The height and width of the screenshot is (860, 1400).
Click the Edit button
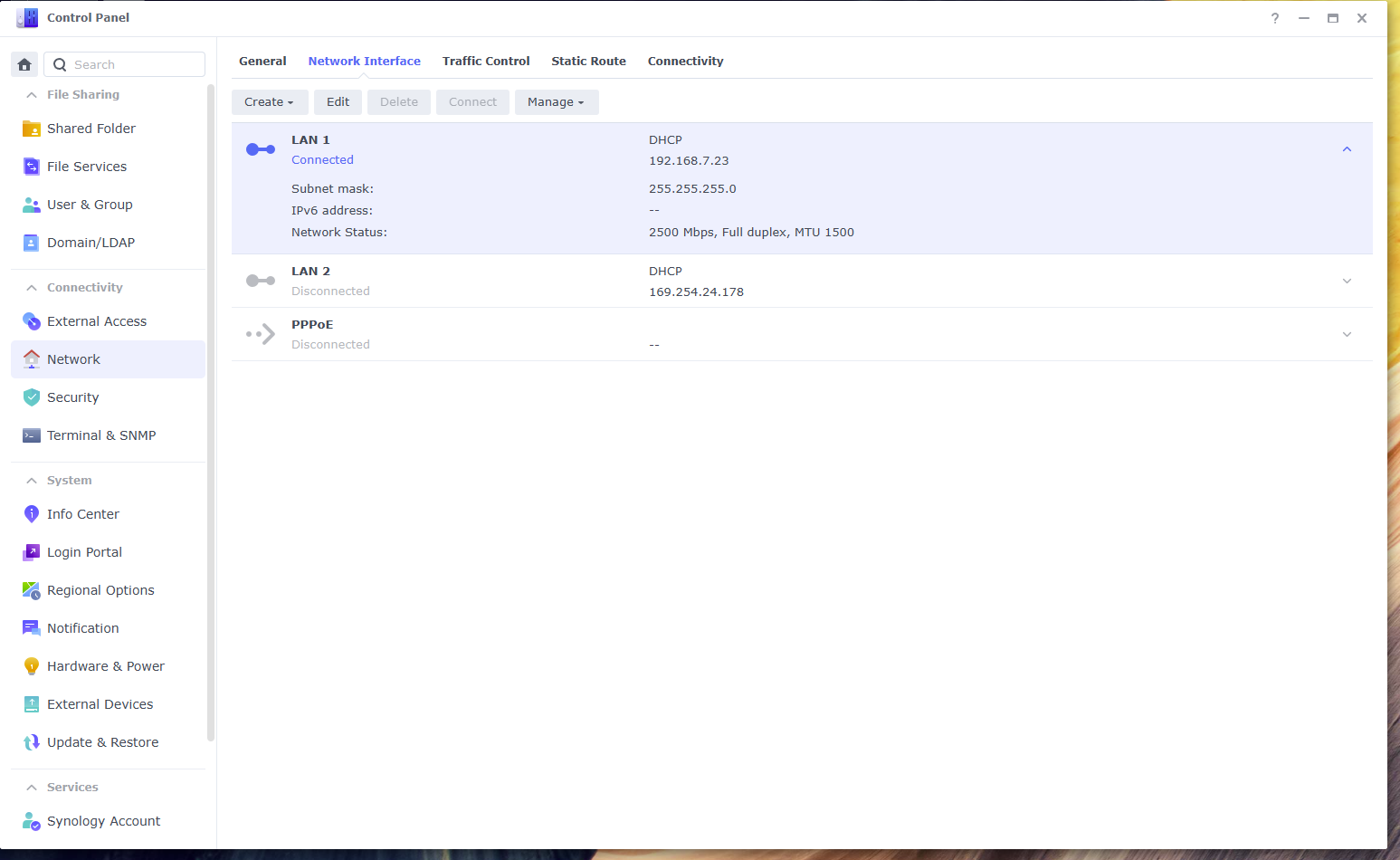coord(338,101)
